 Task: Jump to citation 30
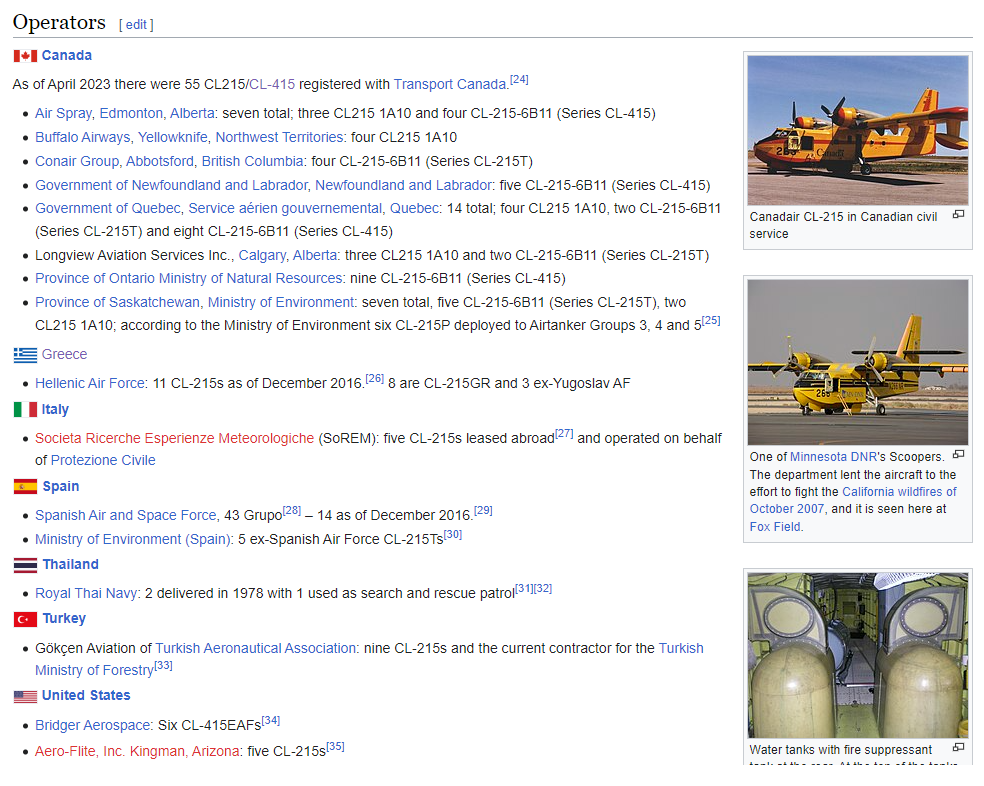pyautogui.click(x=452, y=535)
